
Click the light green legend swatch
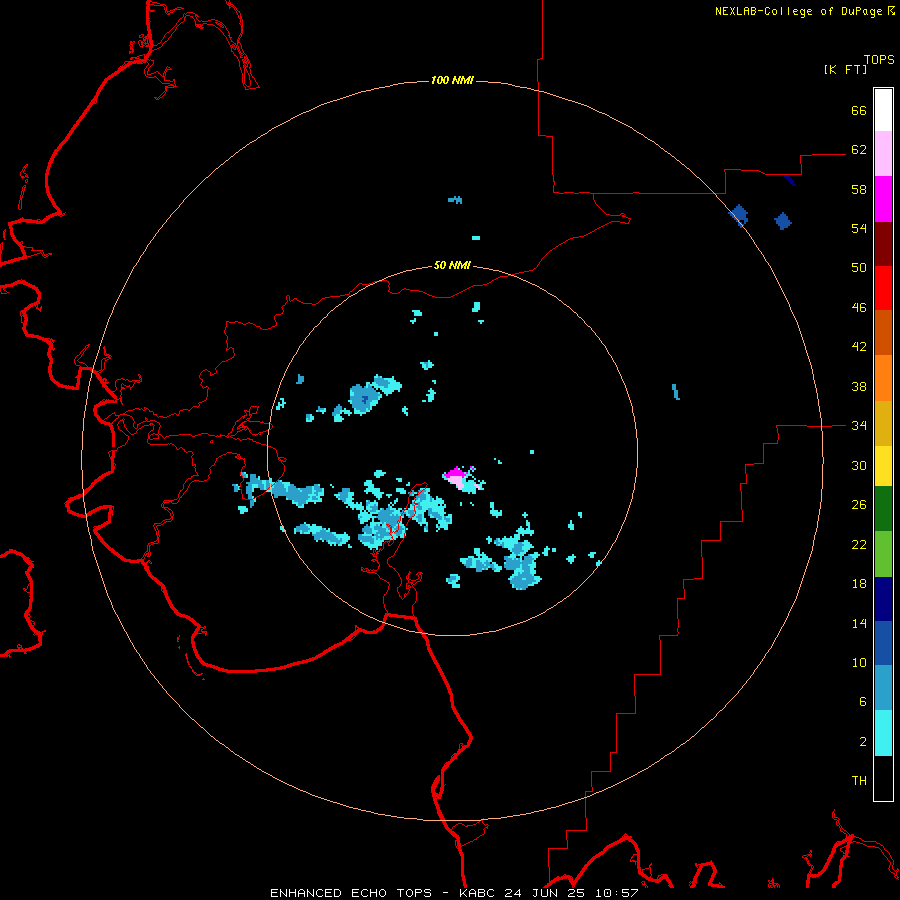click(883, 554)
